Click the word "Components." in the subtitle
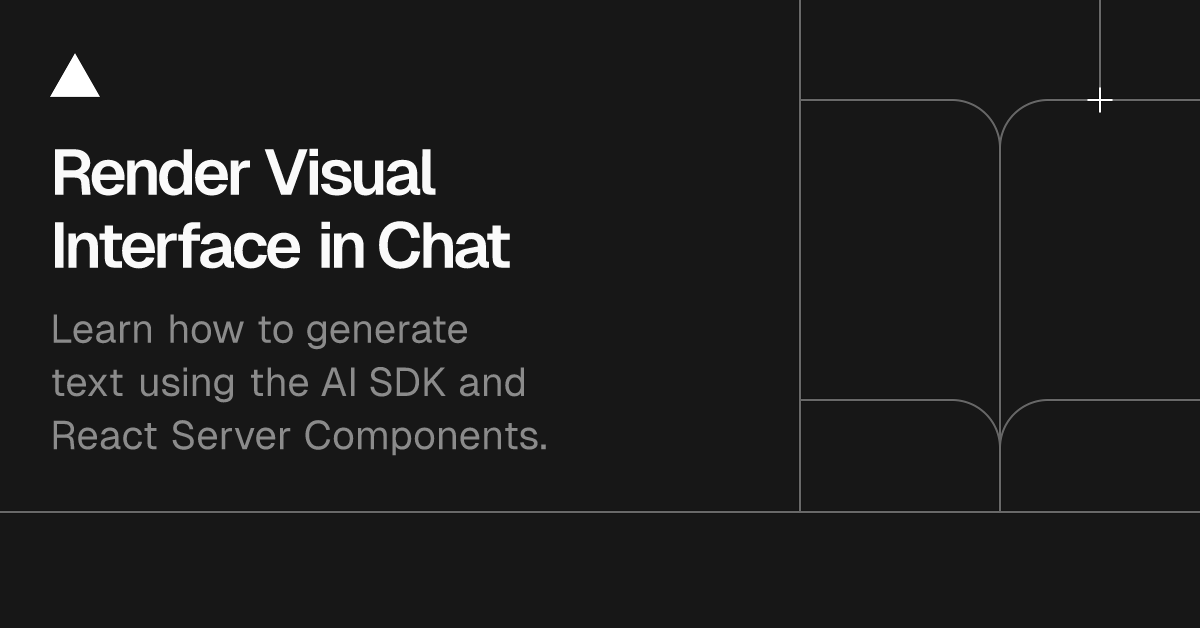 426,439
